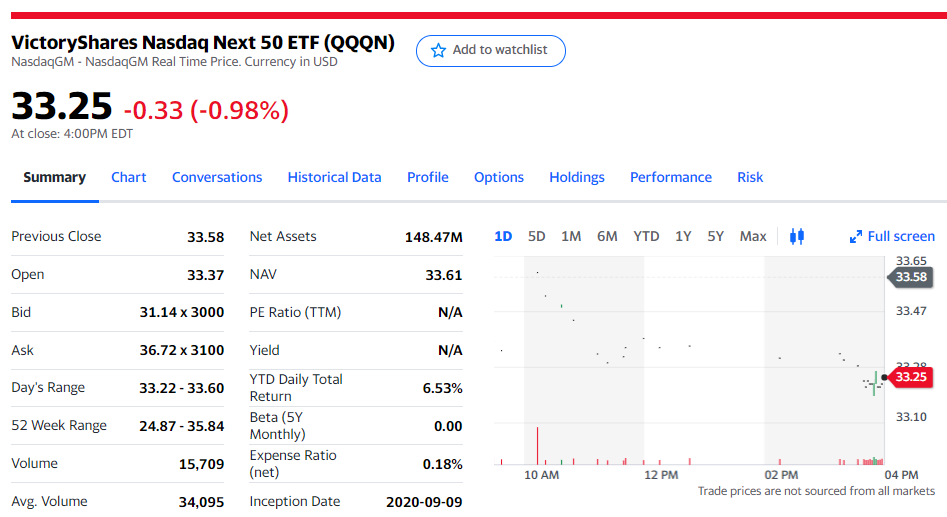Click the Ask value 36.72 x 3100
Image resolution: width=947 pixels, height=517 pixels.
pos(182,350)
